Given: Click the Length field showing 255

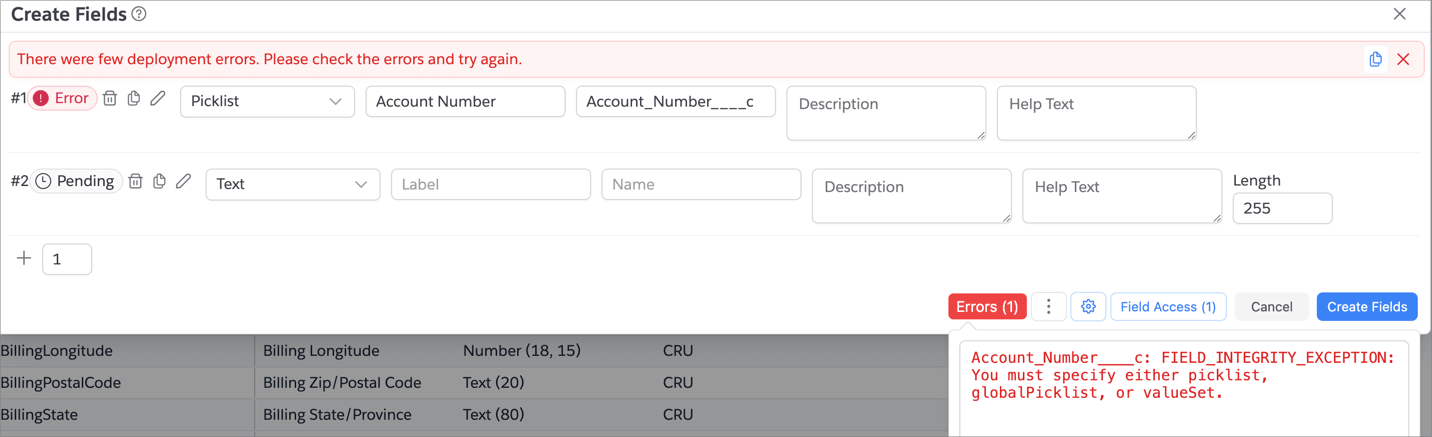Looking at the screenshot, I should 1281,209.
